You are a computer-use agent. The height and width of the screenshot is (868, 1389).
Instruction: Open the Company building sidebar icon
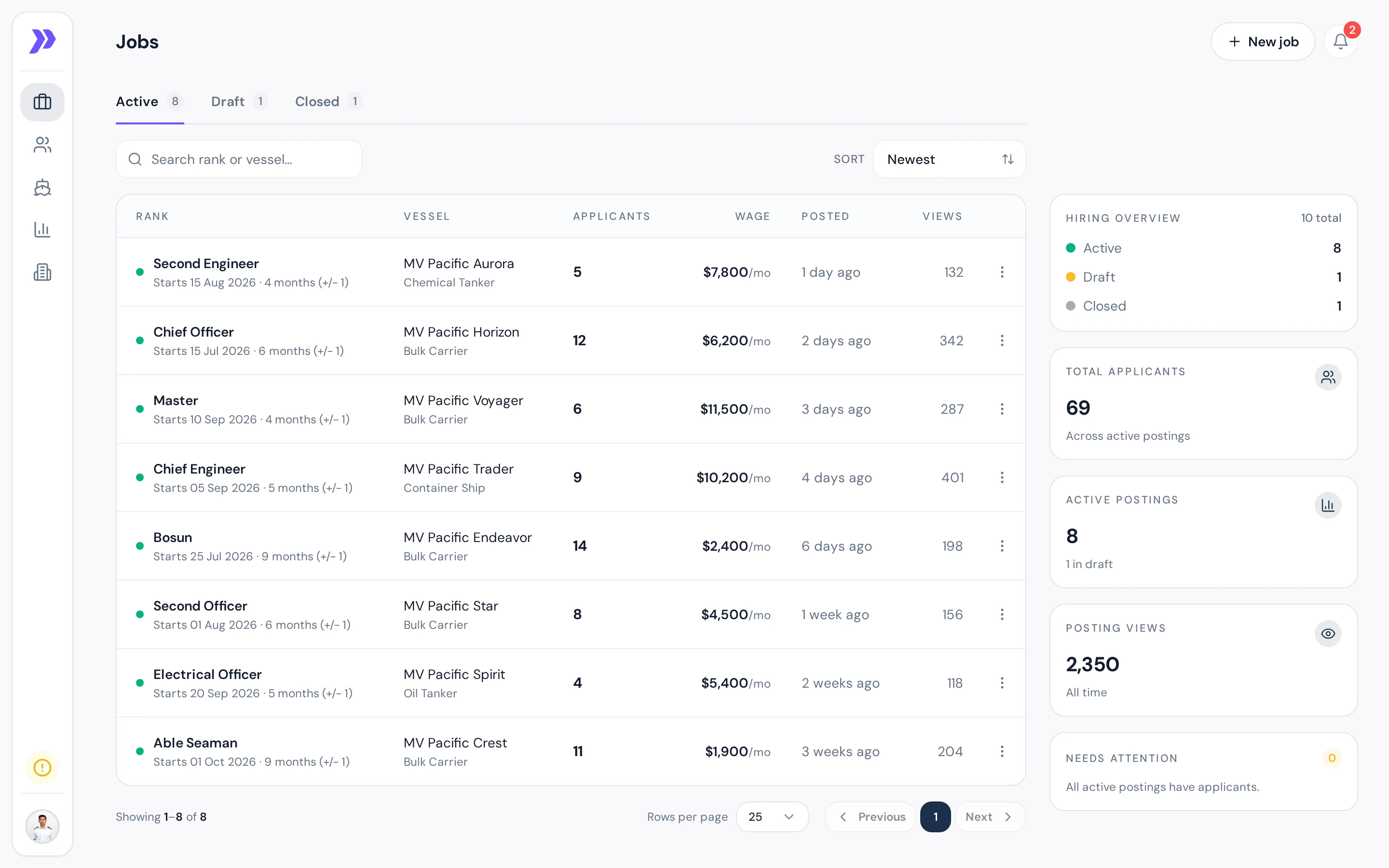tap(42, 272)
